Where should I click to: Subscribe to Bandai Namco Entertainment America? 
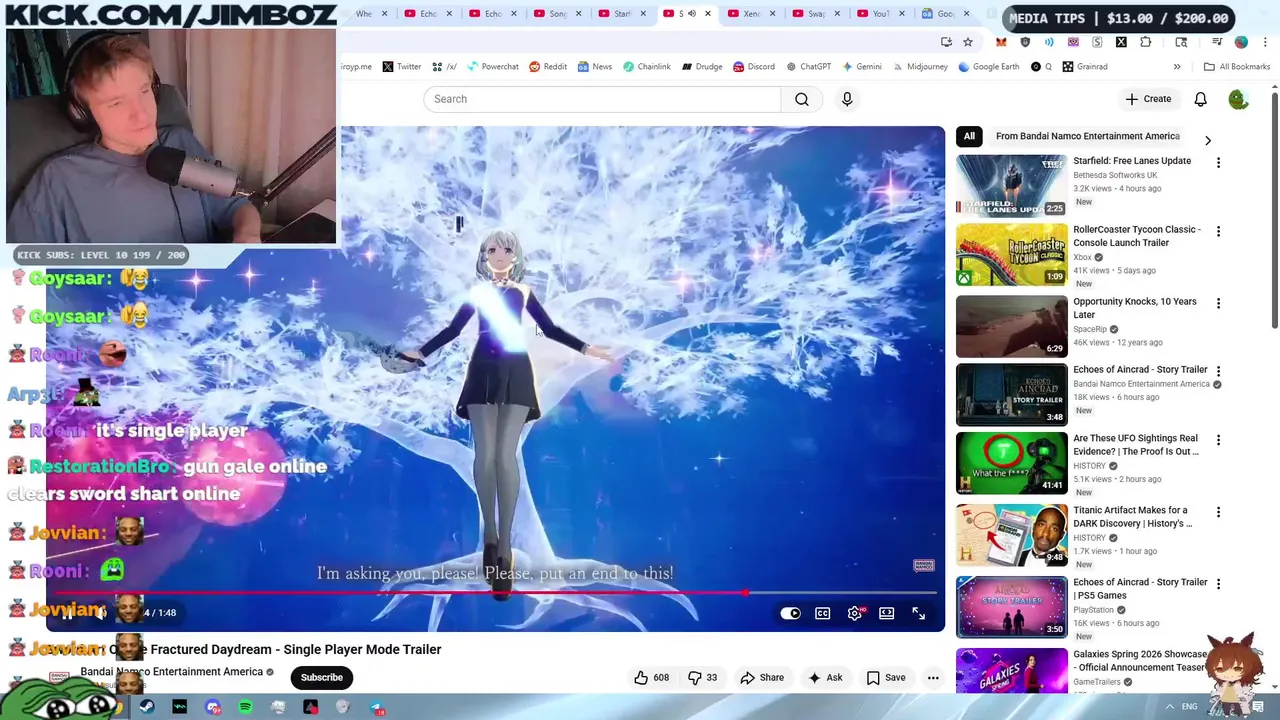point(322,677)
